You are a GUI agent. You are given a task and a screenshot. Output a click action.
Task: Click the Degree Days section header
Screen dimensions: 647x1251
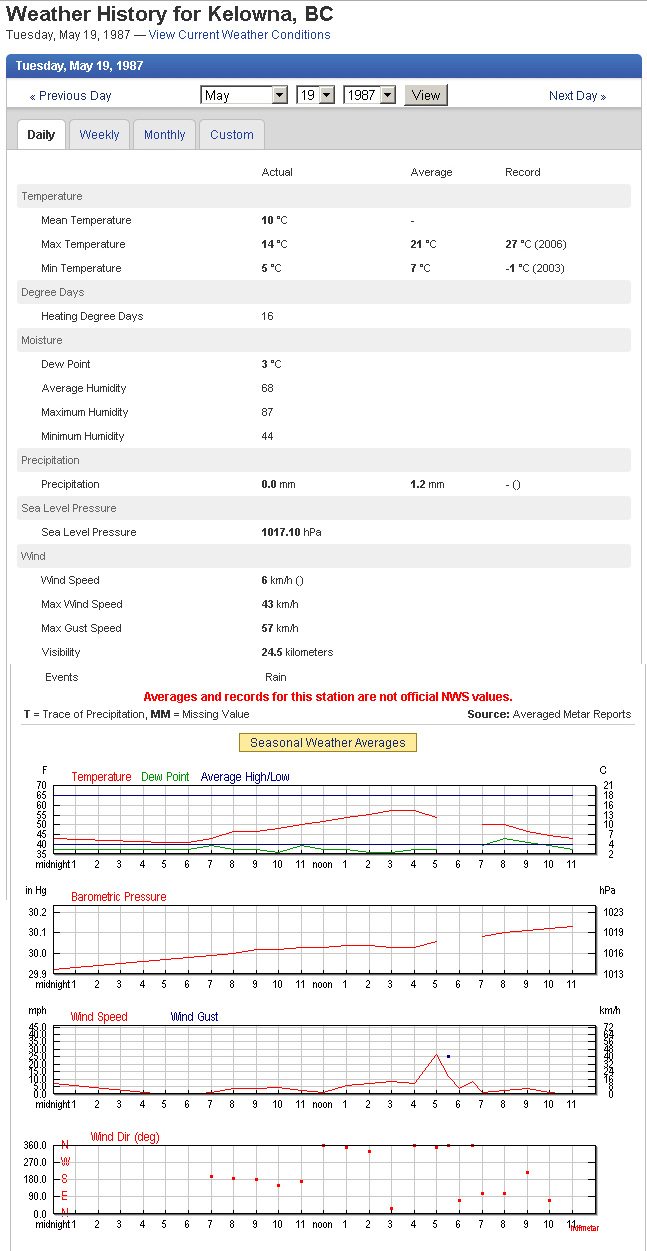click(x=324, y=292)
